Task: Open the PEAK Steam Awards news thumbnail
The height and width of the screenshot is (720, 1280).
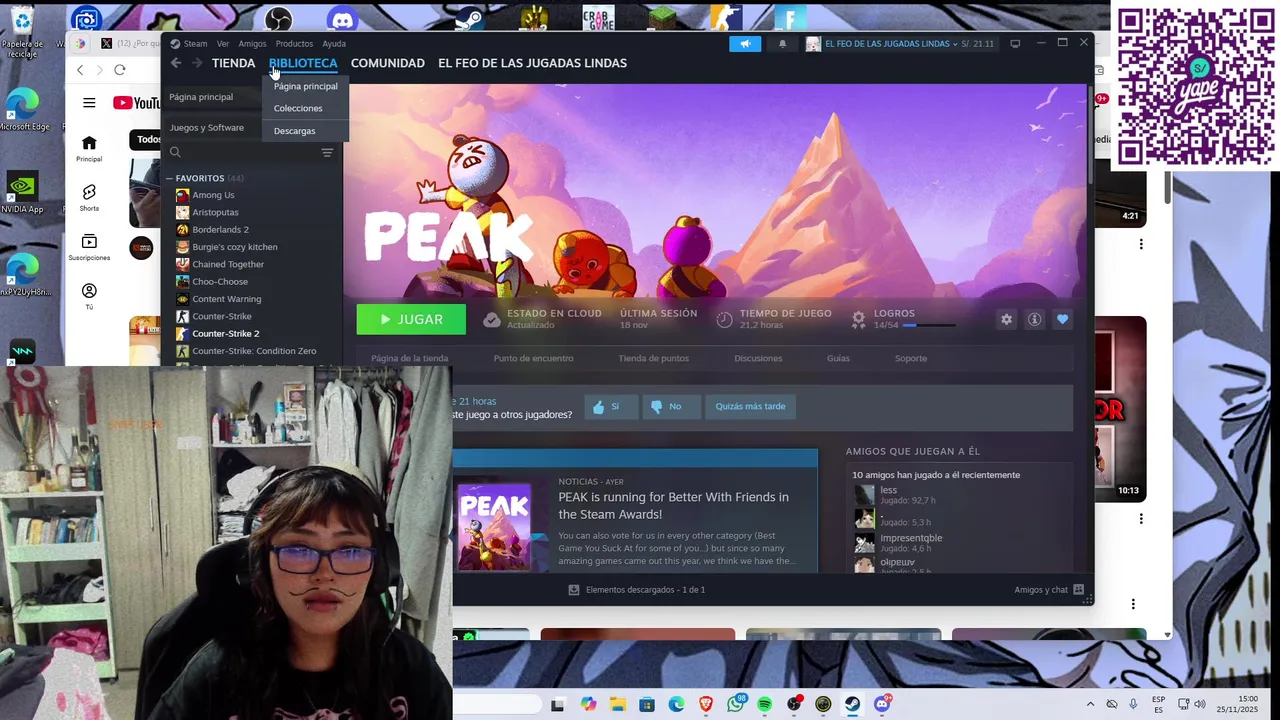Action: coord(494,527)
